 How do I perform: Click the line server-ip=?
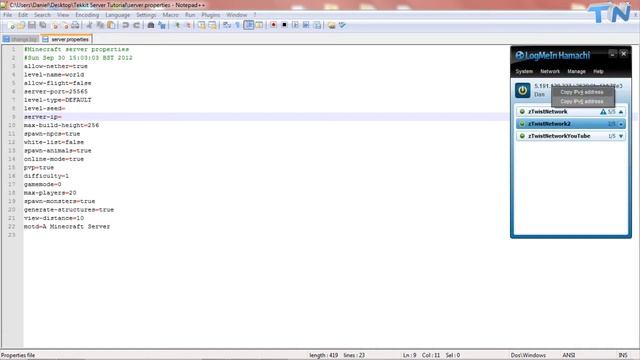pyautogui.click(x=42, y=117)
